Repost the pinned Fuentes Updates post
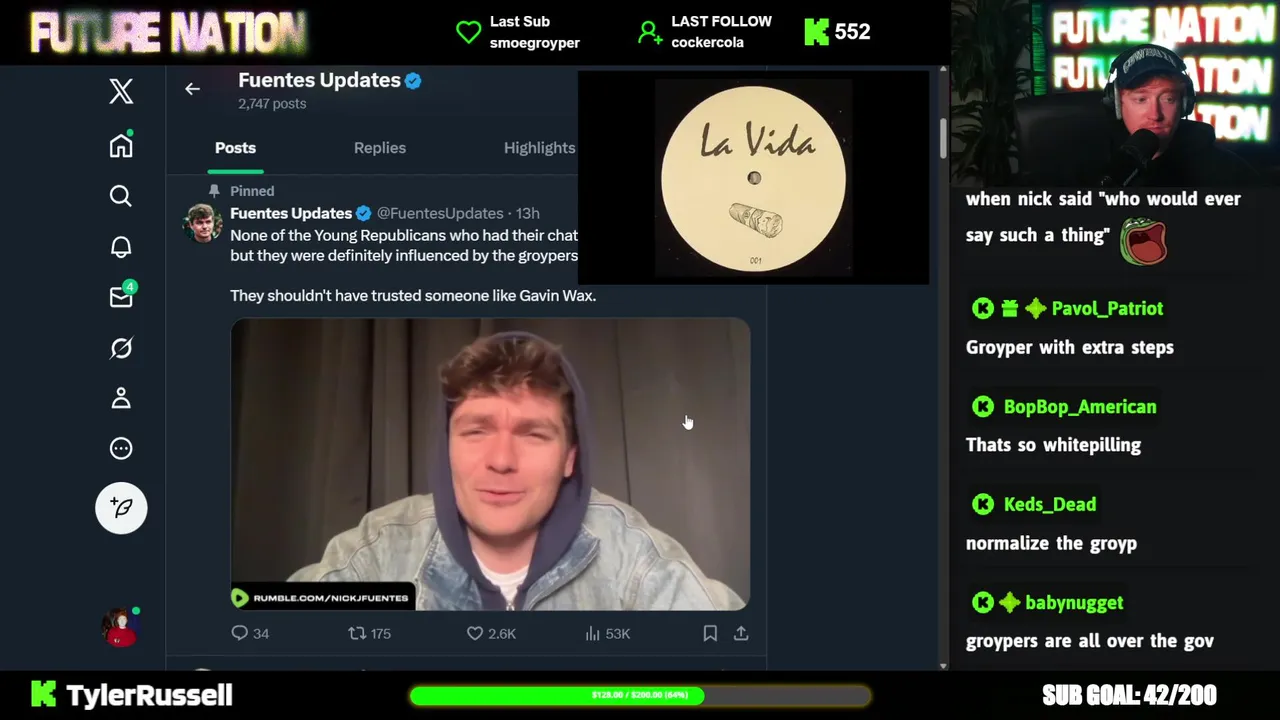 click(369, 633)
